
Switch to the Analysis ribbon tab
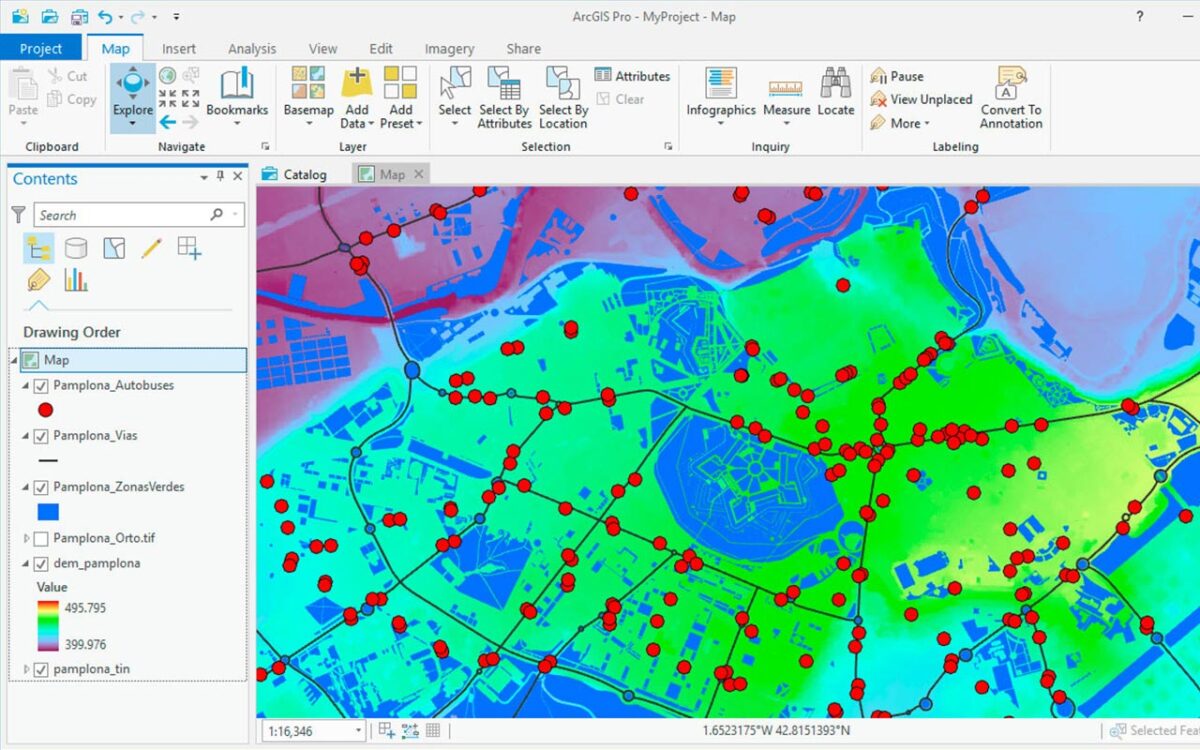[252, 48]
